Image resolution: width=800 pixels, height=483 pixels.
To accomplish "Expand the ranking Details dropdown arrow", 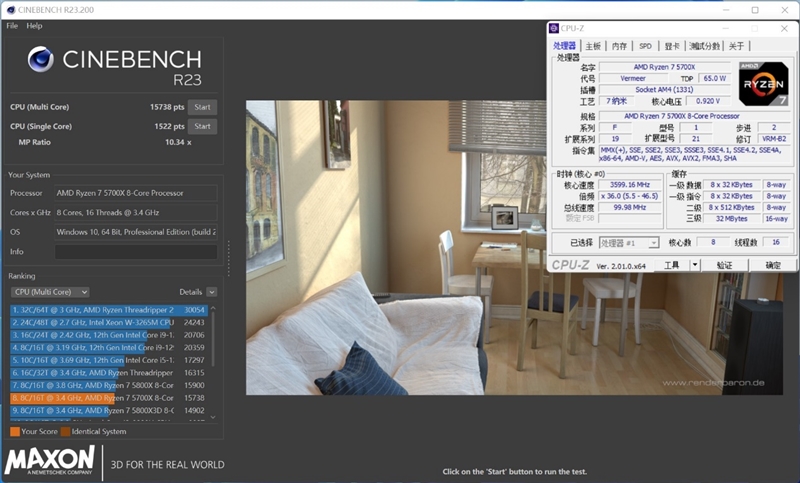I will pos(212,292).
